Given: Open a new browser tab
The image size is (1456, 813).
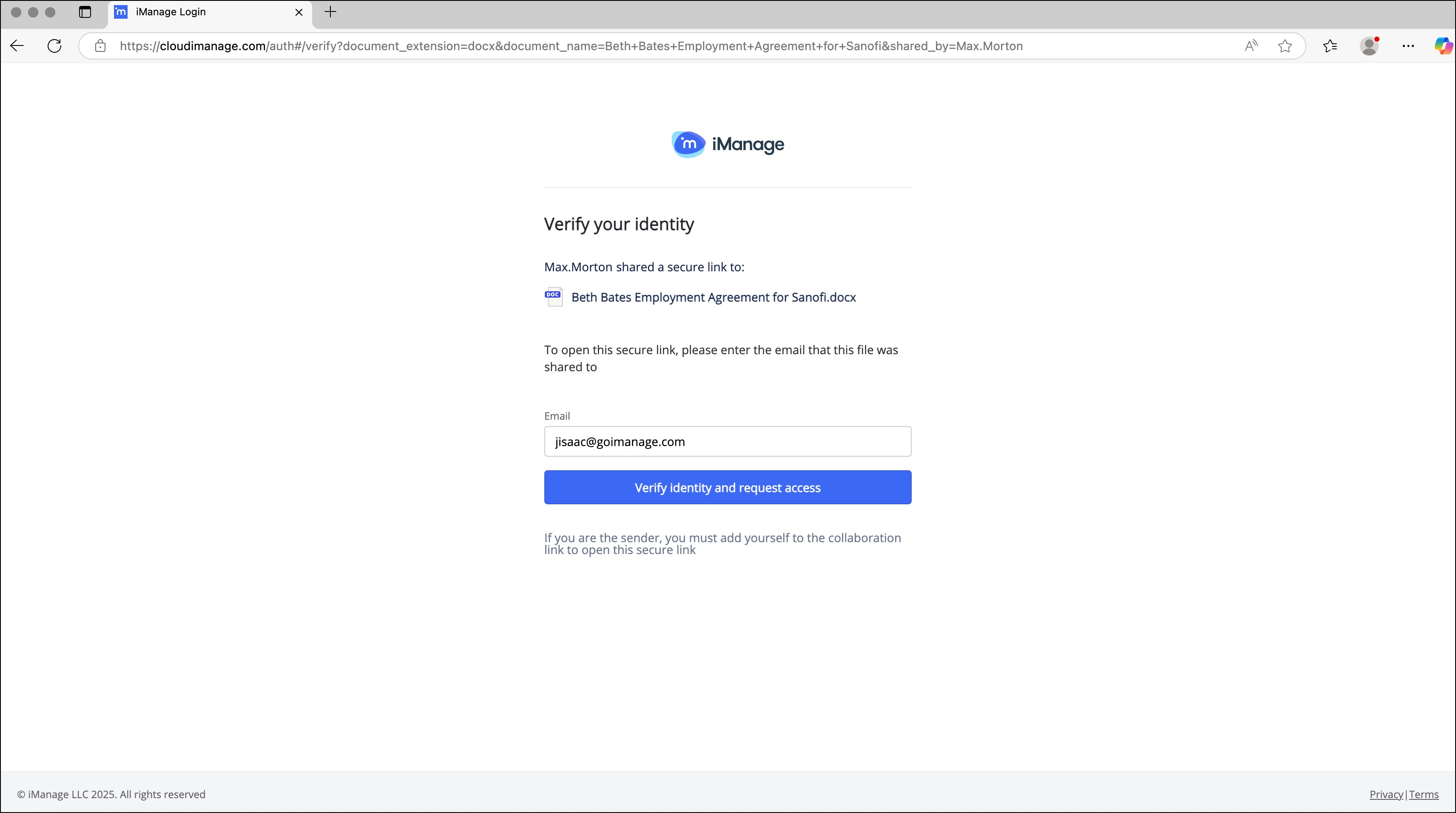Looking at the screenshot, I should 330,12.
